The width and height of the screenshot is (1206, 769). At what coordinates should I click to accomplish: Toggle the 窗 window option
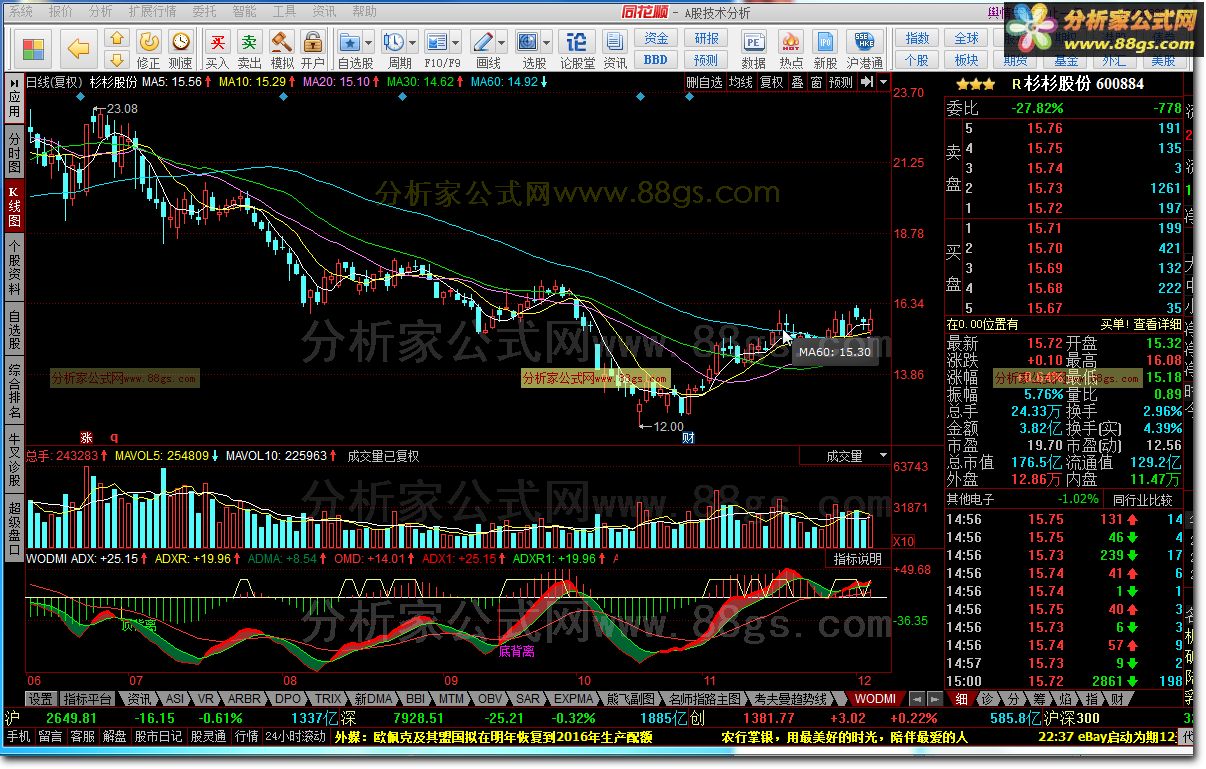pyautogui.click(x=817, y=82)
